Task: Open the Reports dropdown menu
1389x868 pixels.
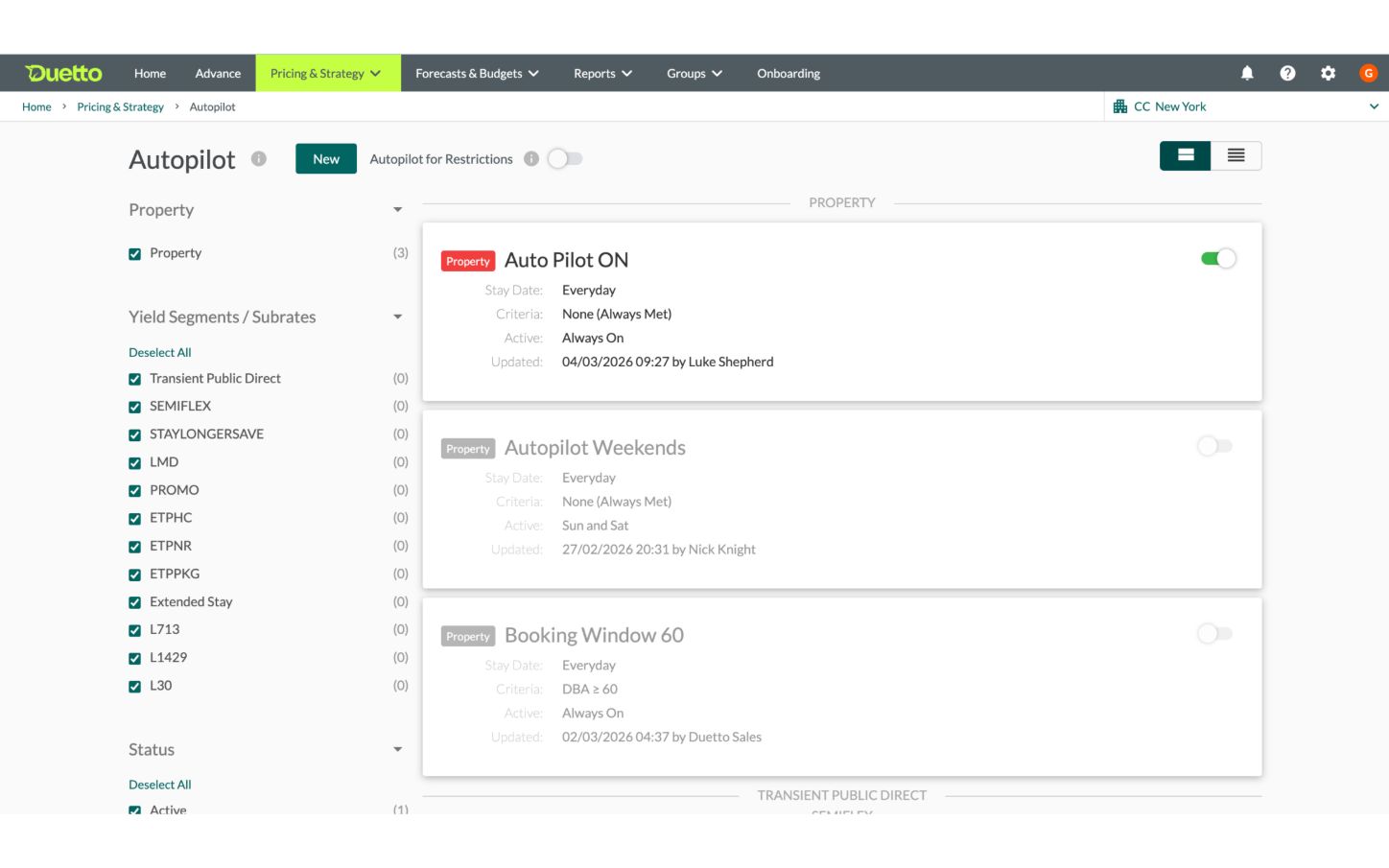Action: pos(602,73)
